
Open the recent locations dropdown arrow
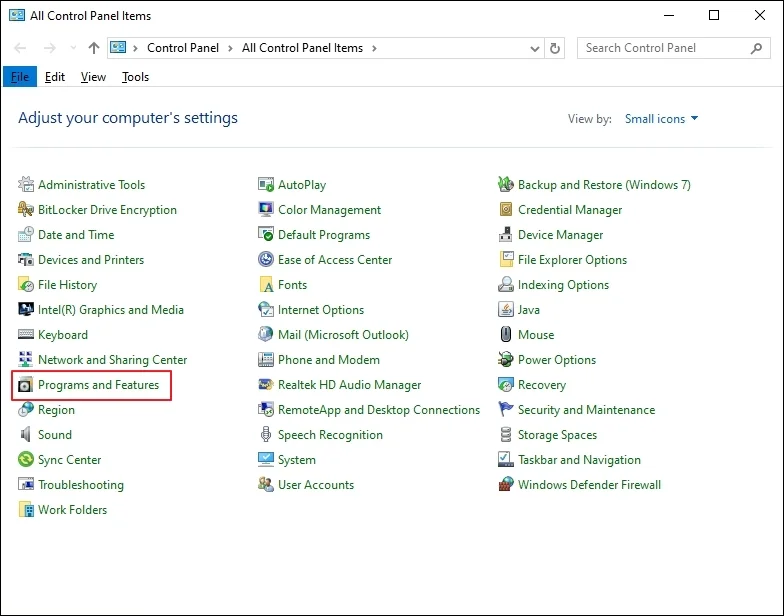tap(73, 48)
